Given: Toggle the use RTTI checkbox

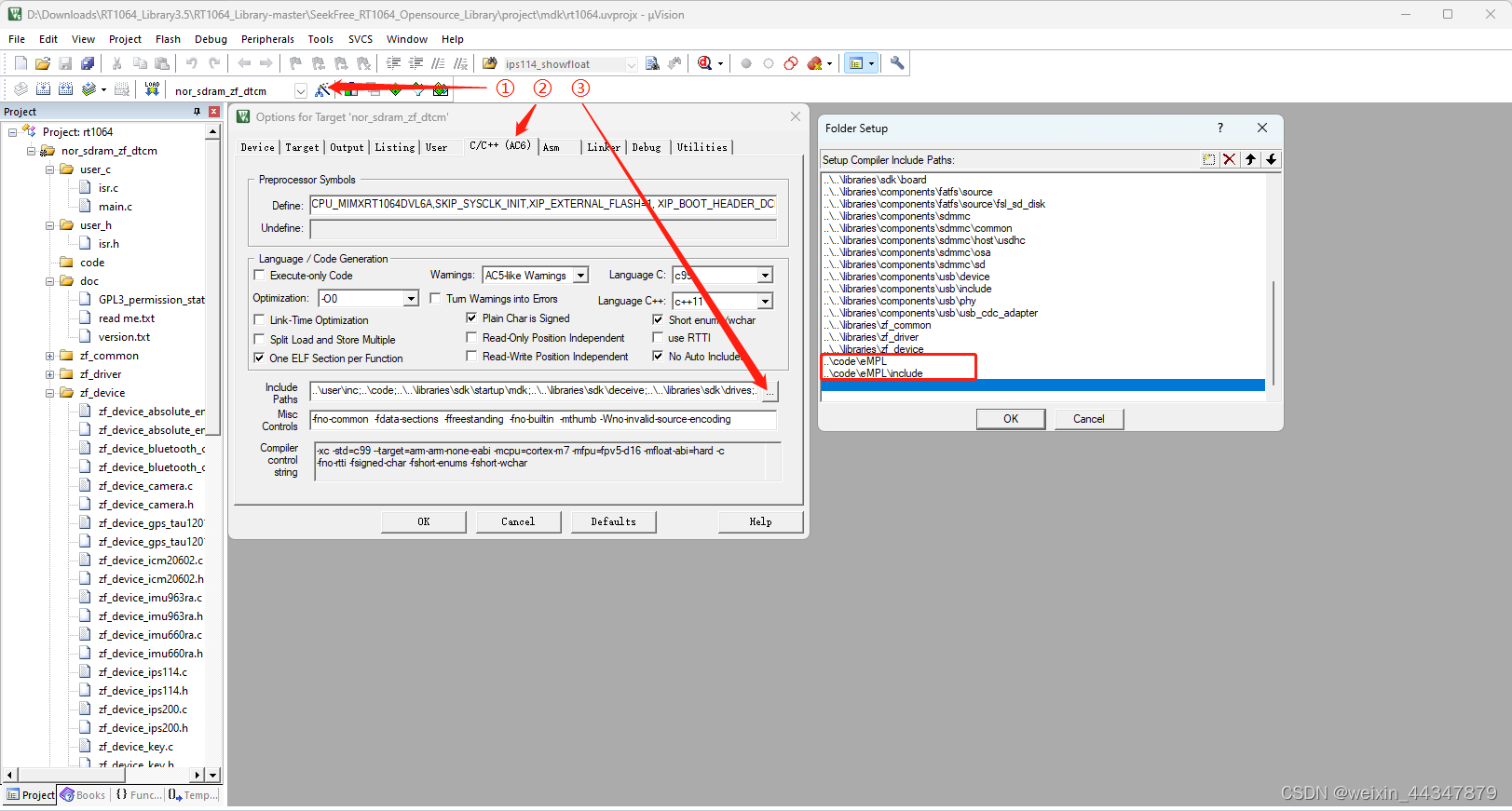Looking at the screenshot, I should click(x=658, y=338).
